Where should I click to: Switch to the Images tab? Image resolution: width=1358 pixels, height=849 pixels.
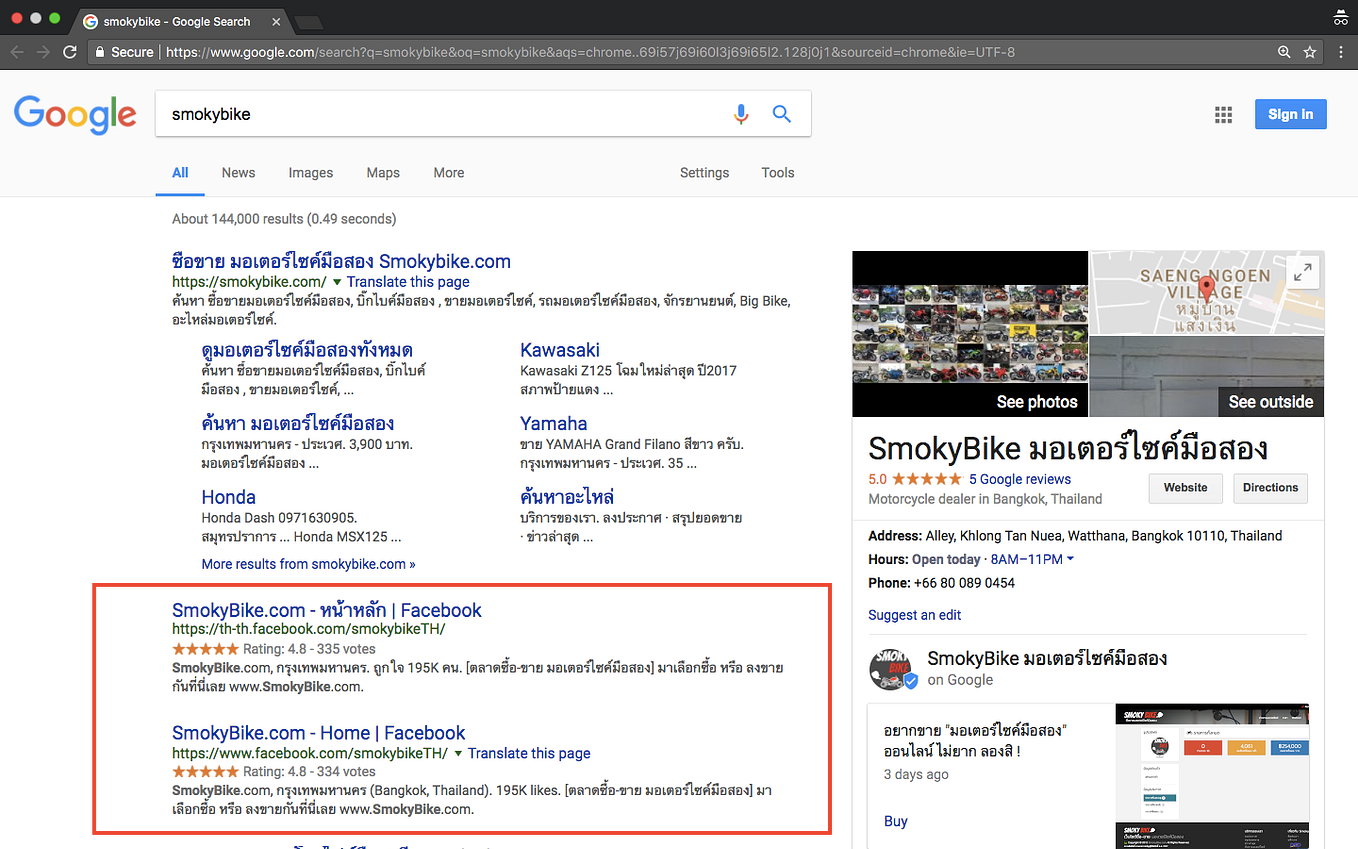311,172
